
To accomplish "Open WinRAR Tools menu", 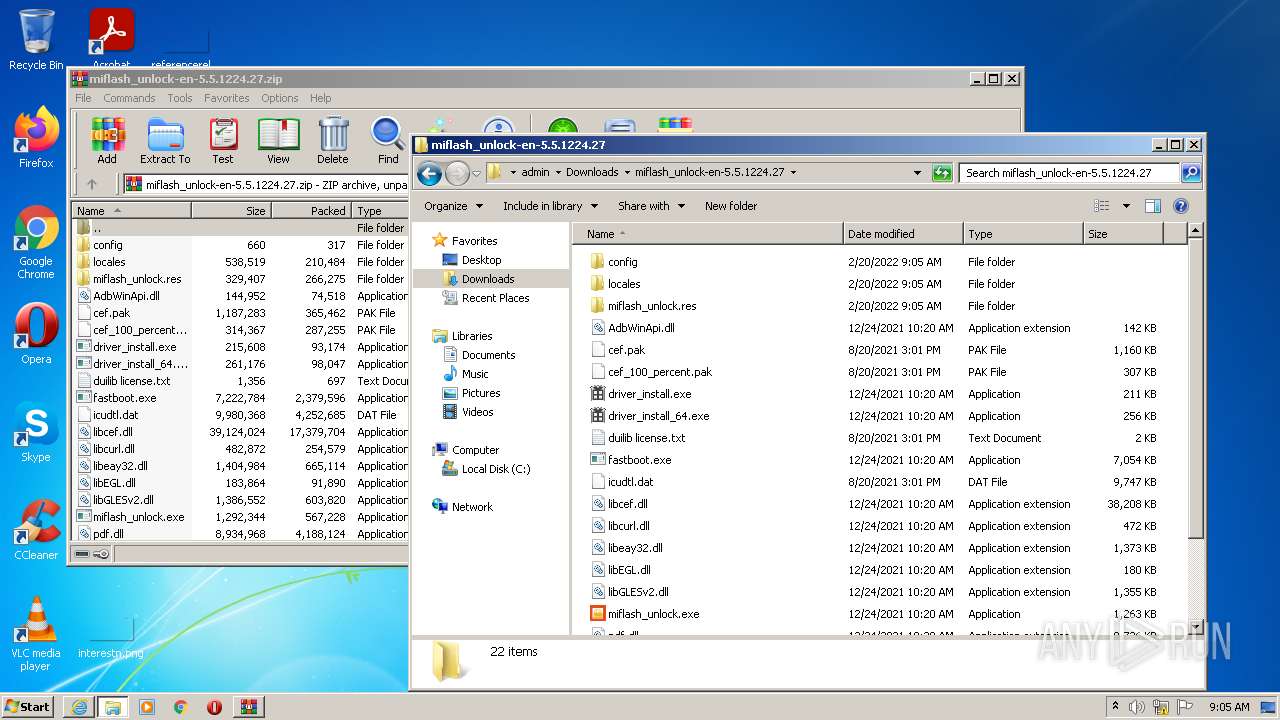I will (180, 98).
